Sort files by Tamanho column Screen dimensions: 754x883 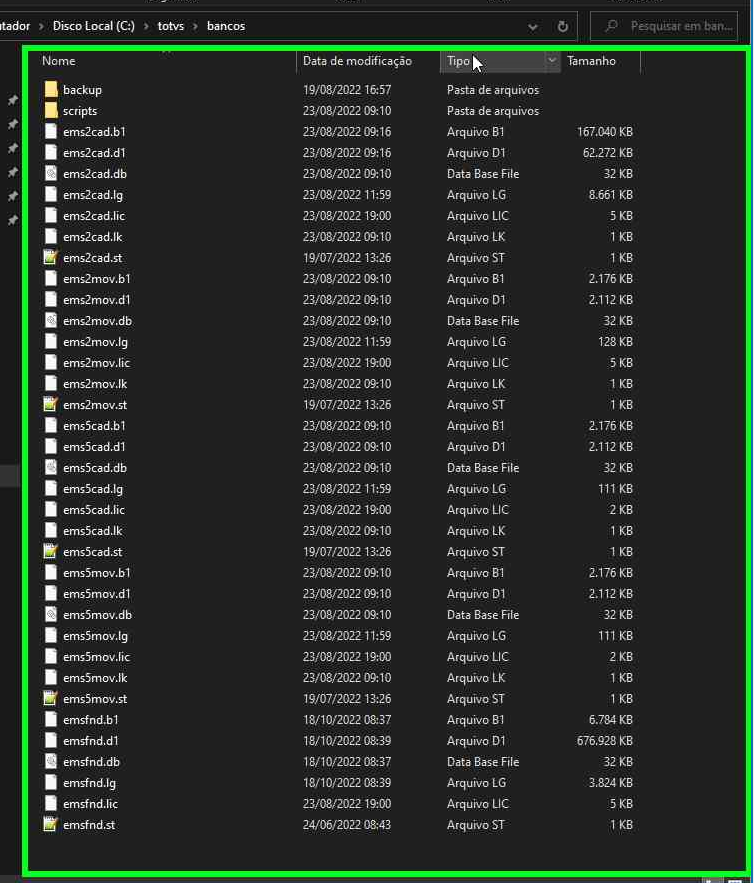coord(591,61)
